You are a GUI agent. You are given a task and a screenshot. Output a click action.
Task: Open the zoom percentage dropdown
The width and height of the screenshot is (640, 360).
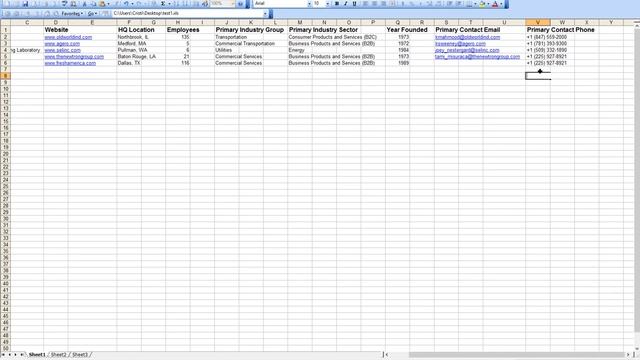233,4
